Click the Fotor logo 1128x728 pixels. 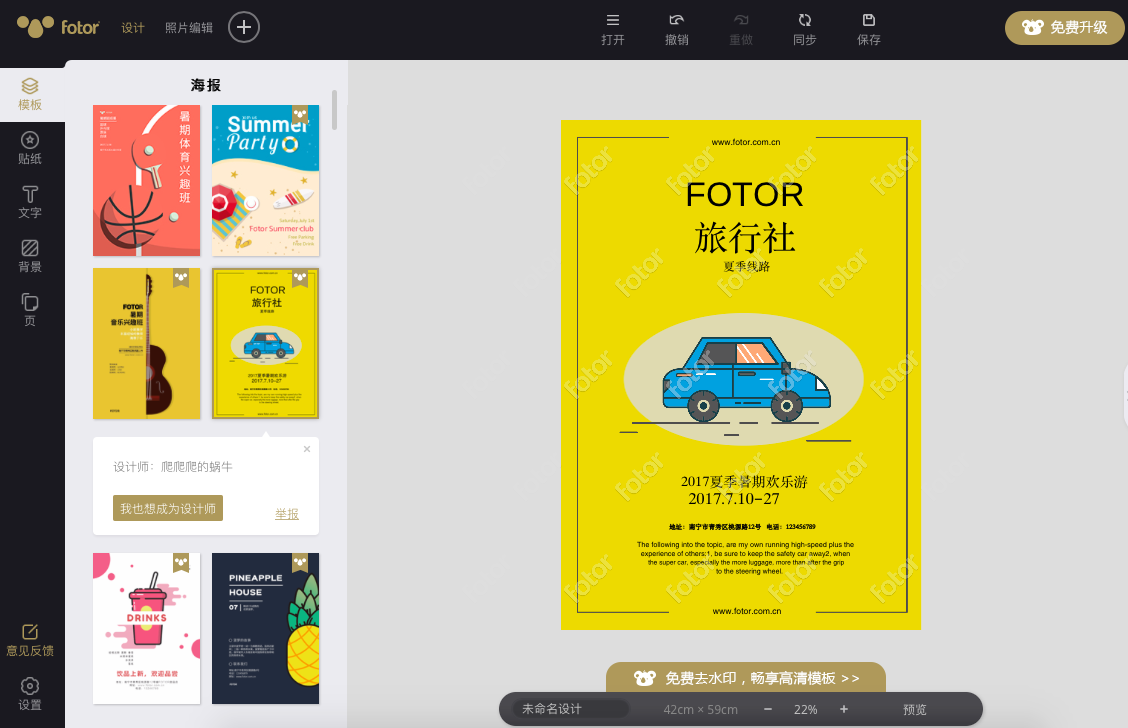point(58,27)
